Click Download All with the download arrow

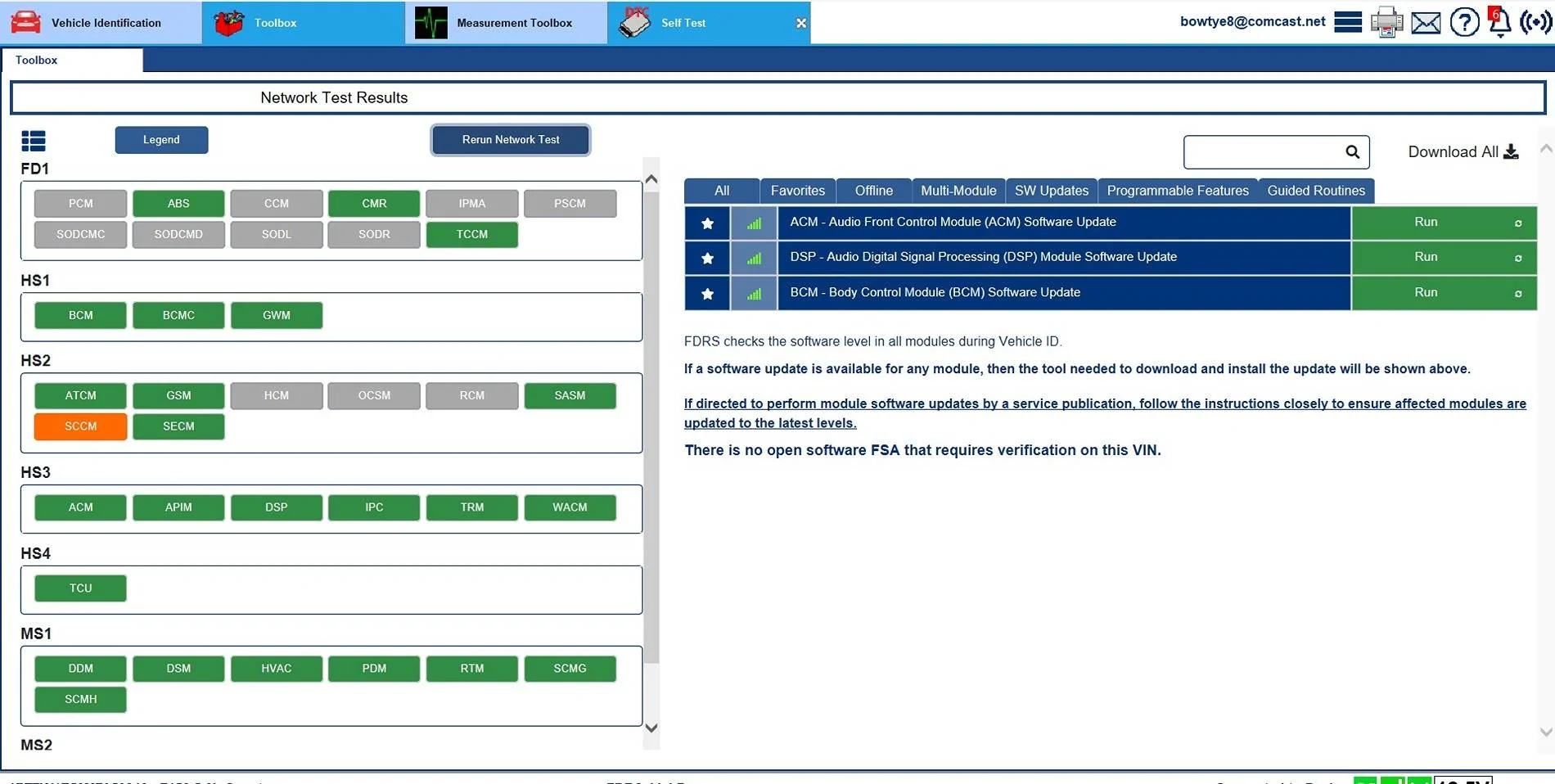1463,152
